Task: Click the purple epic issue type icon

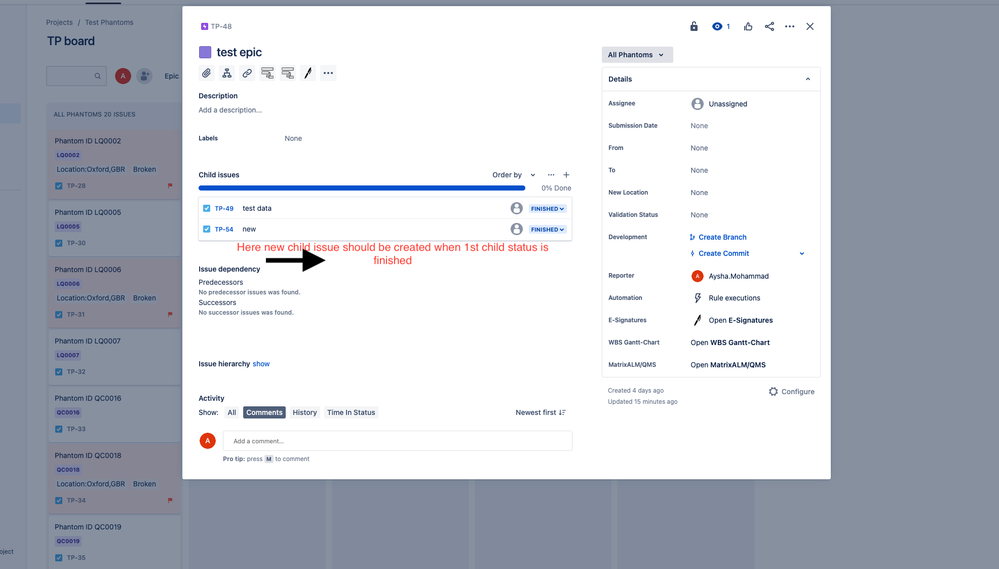Action: pyautogui.click(x=205, y=52)
